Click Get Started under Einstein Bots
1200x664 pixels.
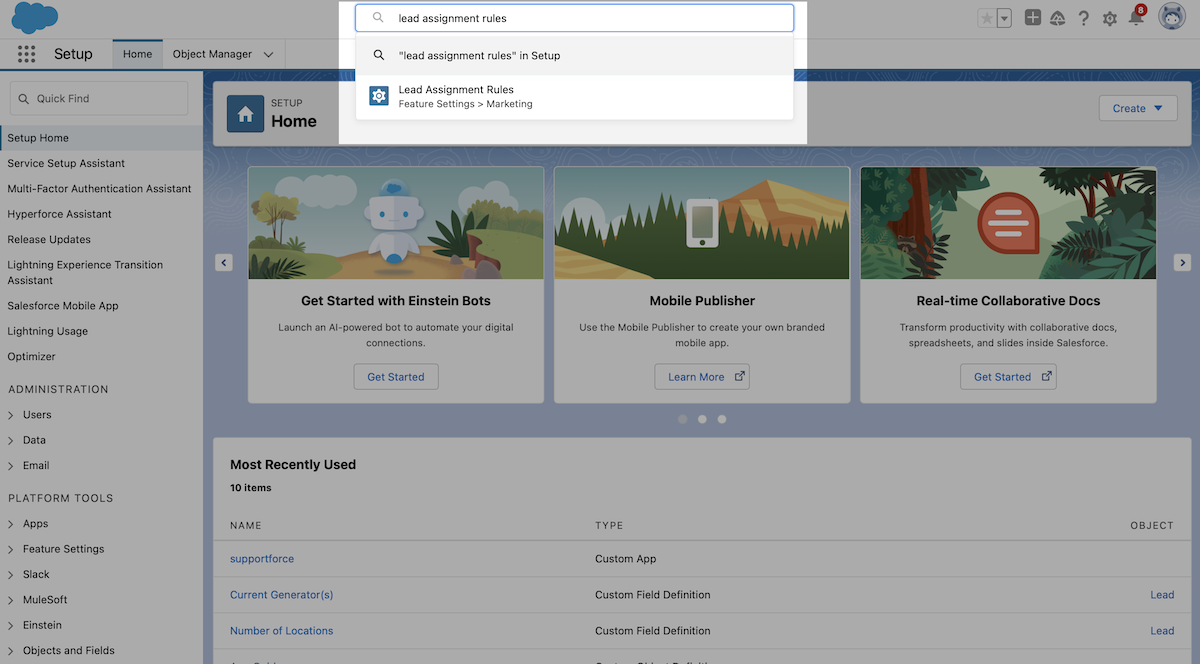396,377
